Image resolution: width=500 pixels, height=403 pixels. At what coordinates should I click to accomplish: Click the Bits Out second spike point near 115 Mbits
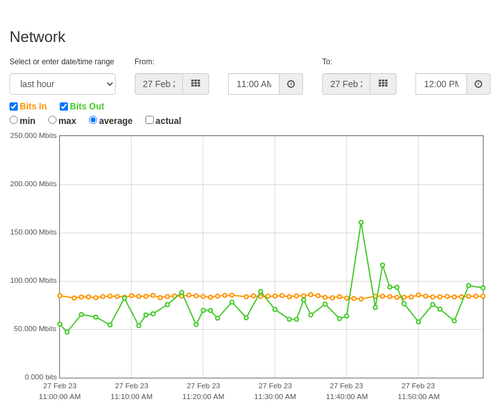(x=382, y=265)
